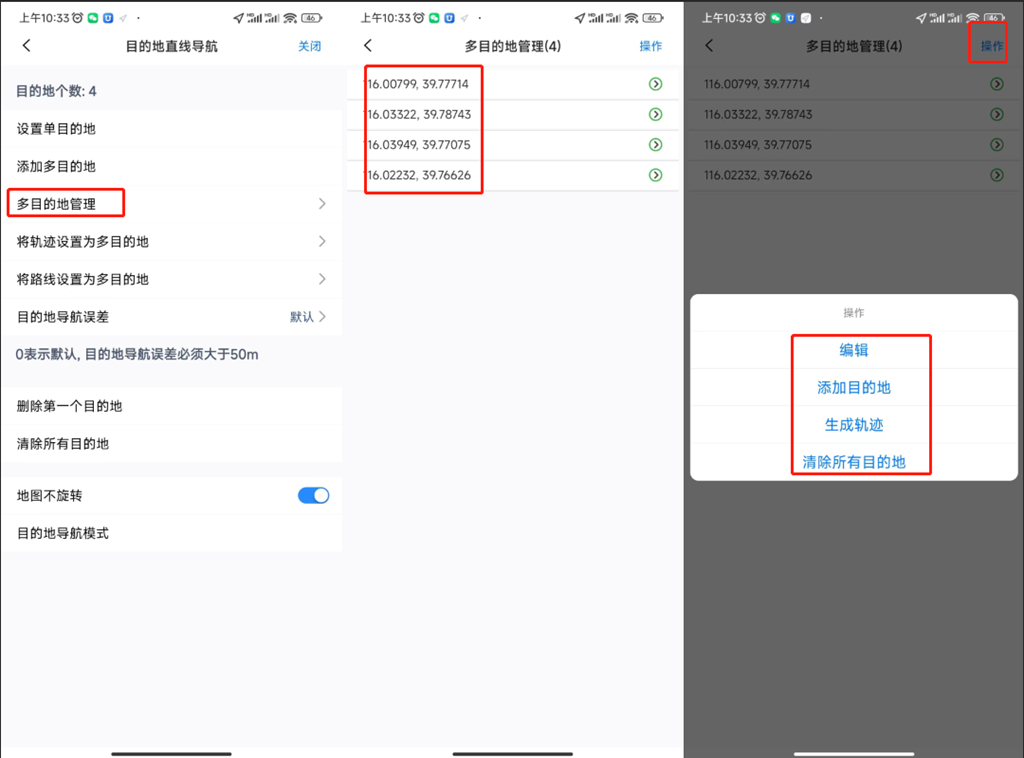The image size is (1024, 758).
Task: Tap the alarm clock icon in left status bar
Action: 77,18
